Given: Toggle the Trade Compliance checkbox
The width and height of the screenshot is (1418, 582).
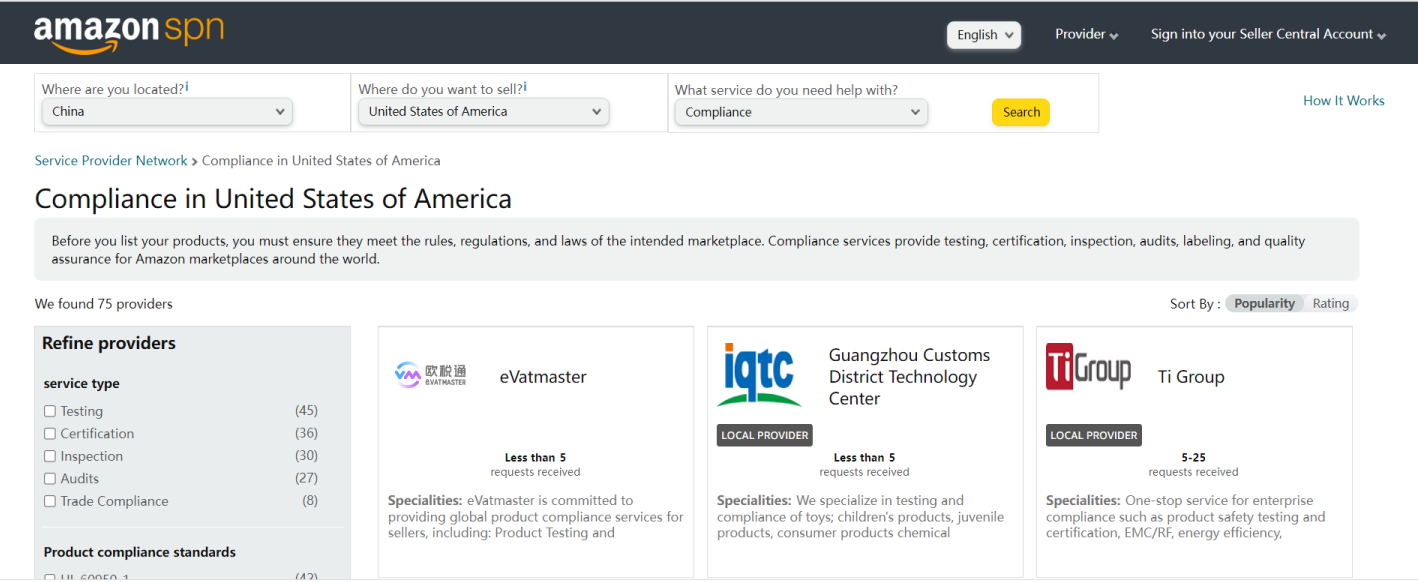Looking at the screenshot, I should [x=50, y=501].
